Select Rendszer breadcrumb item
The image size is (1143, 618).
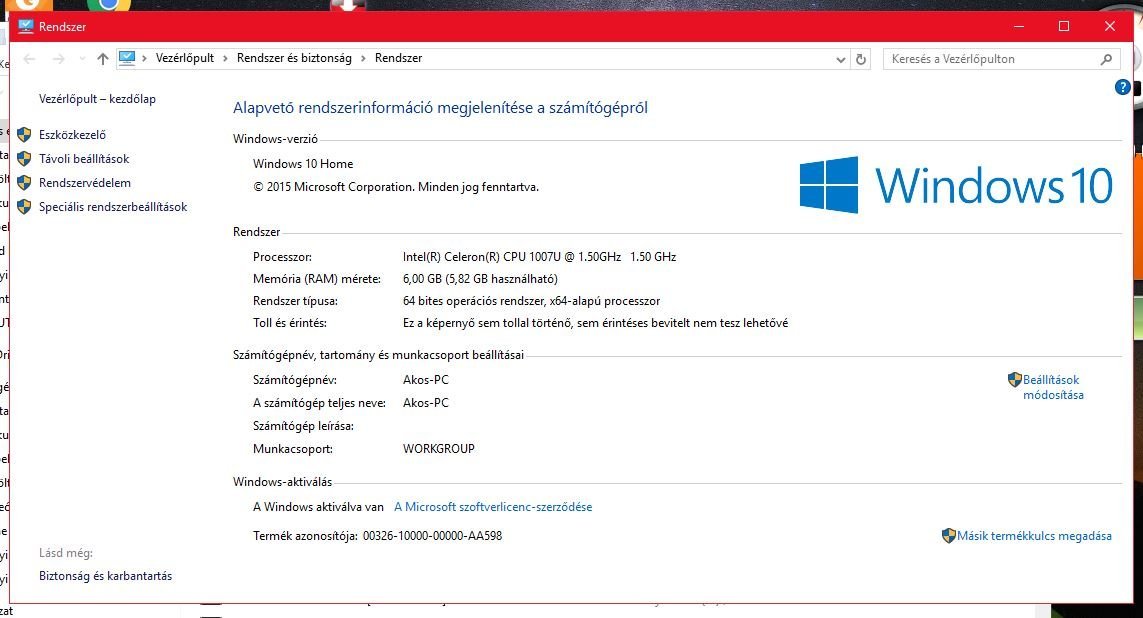point(398,58)
